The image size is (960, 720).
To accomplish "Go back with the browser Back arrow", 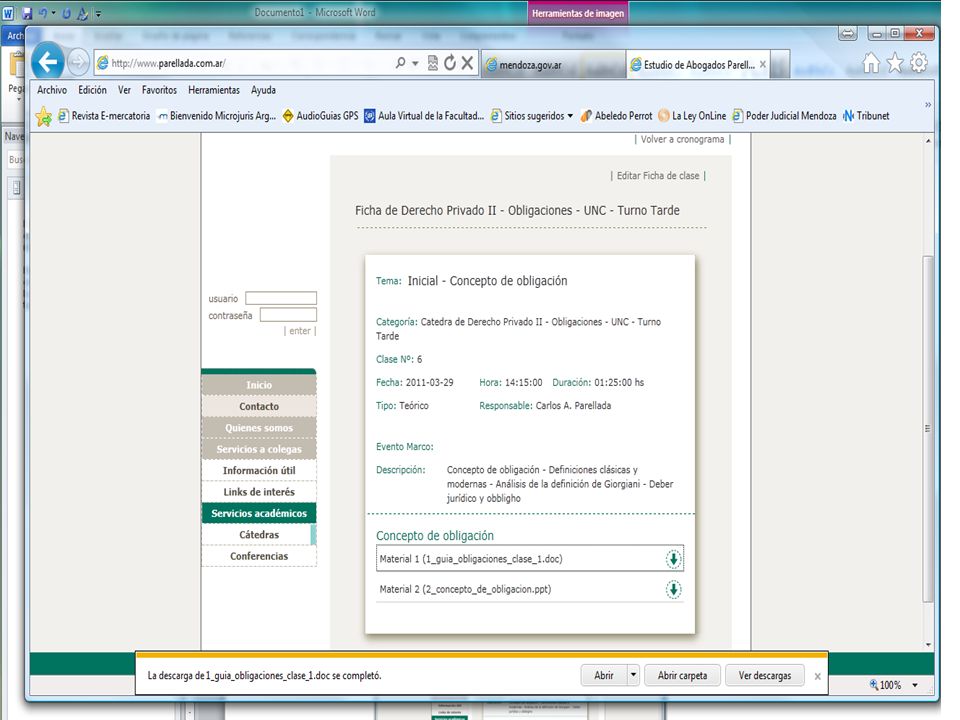I will 48,62.
